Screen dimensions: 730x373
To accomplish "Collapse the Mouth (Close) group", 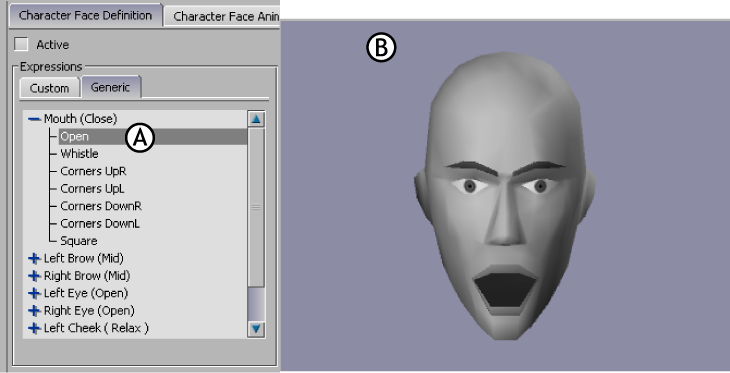I will click(x=34, y=119).
